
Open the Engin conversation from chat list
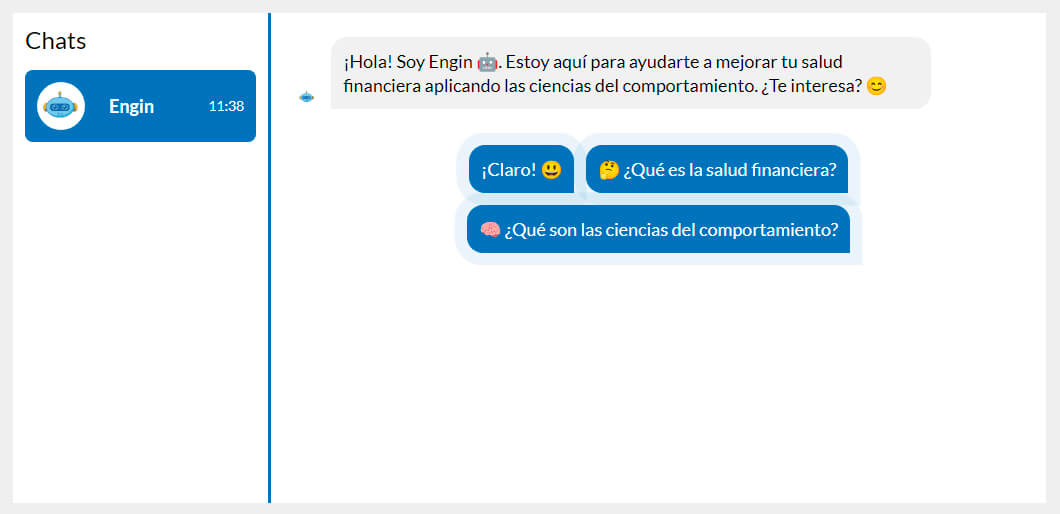point(140,106)
